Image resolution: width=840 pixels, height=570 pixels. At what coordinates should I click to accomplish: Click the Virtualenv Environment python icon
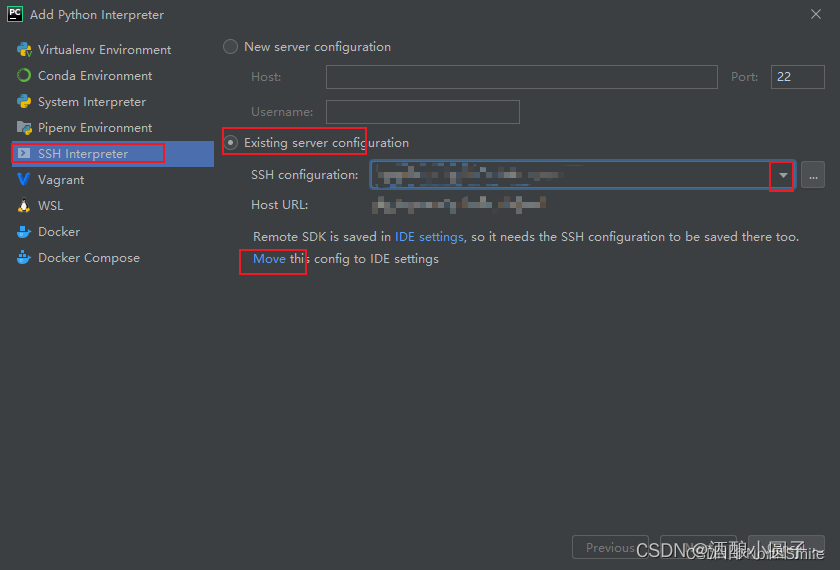click(24, 50)
